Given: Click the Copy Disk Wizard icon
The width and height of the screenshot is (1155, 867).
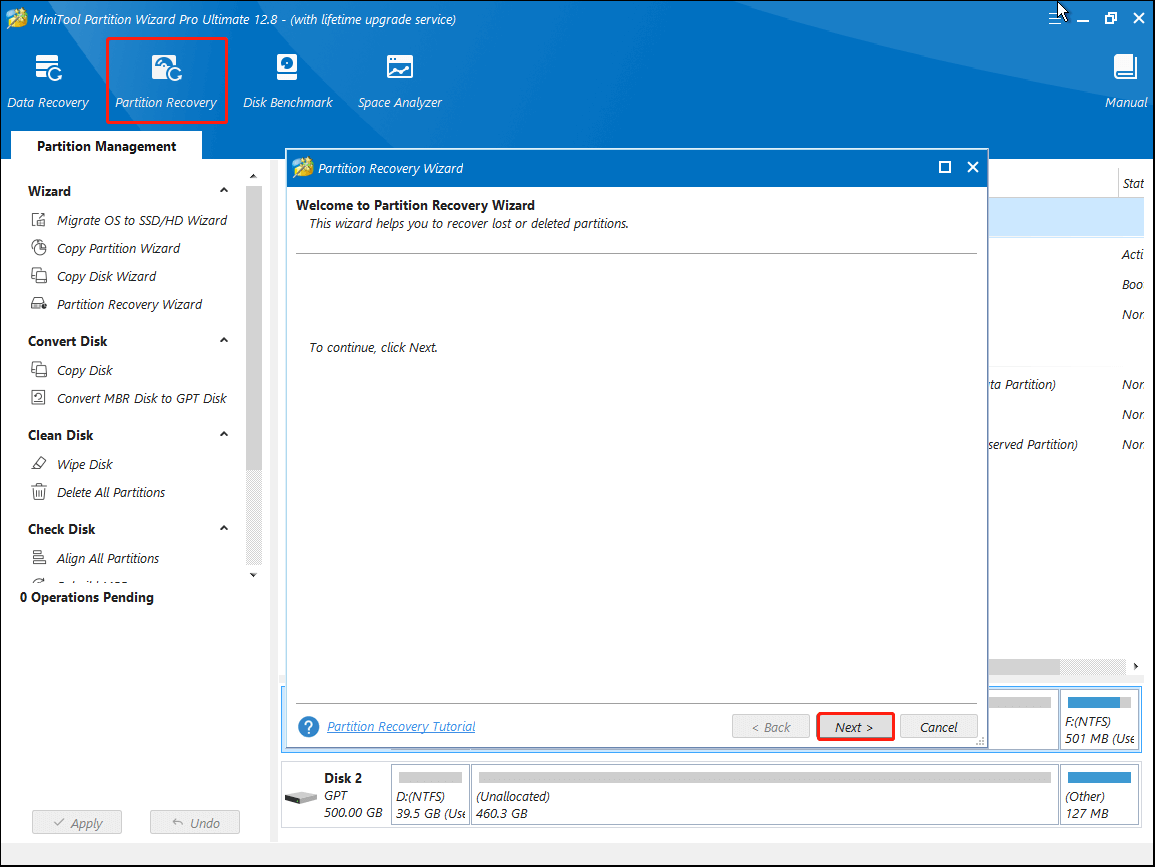Looking at the screenshot, I should point(38,275).
